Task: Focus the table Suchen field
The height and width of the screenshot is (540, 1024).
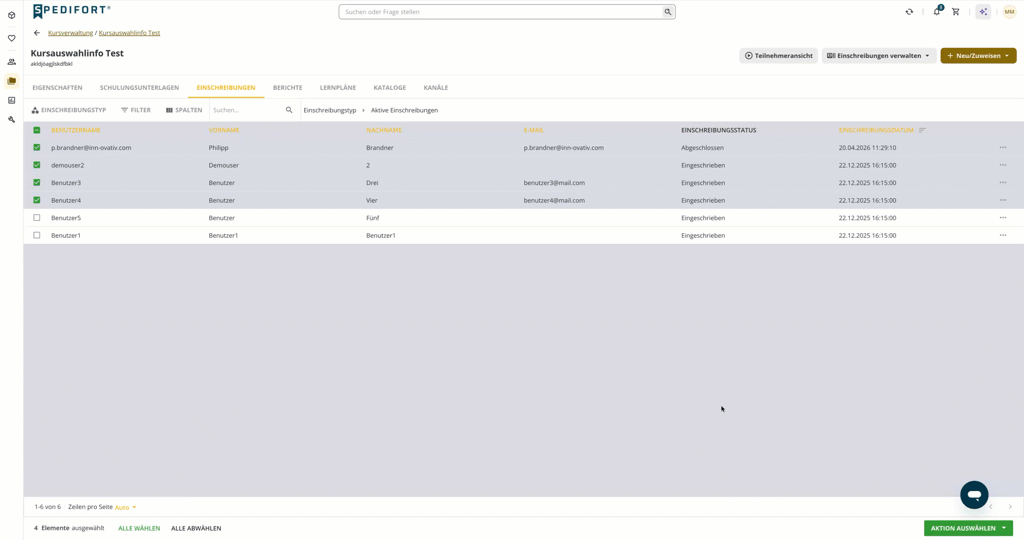Action: 247,110
